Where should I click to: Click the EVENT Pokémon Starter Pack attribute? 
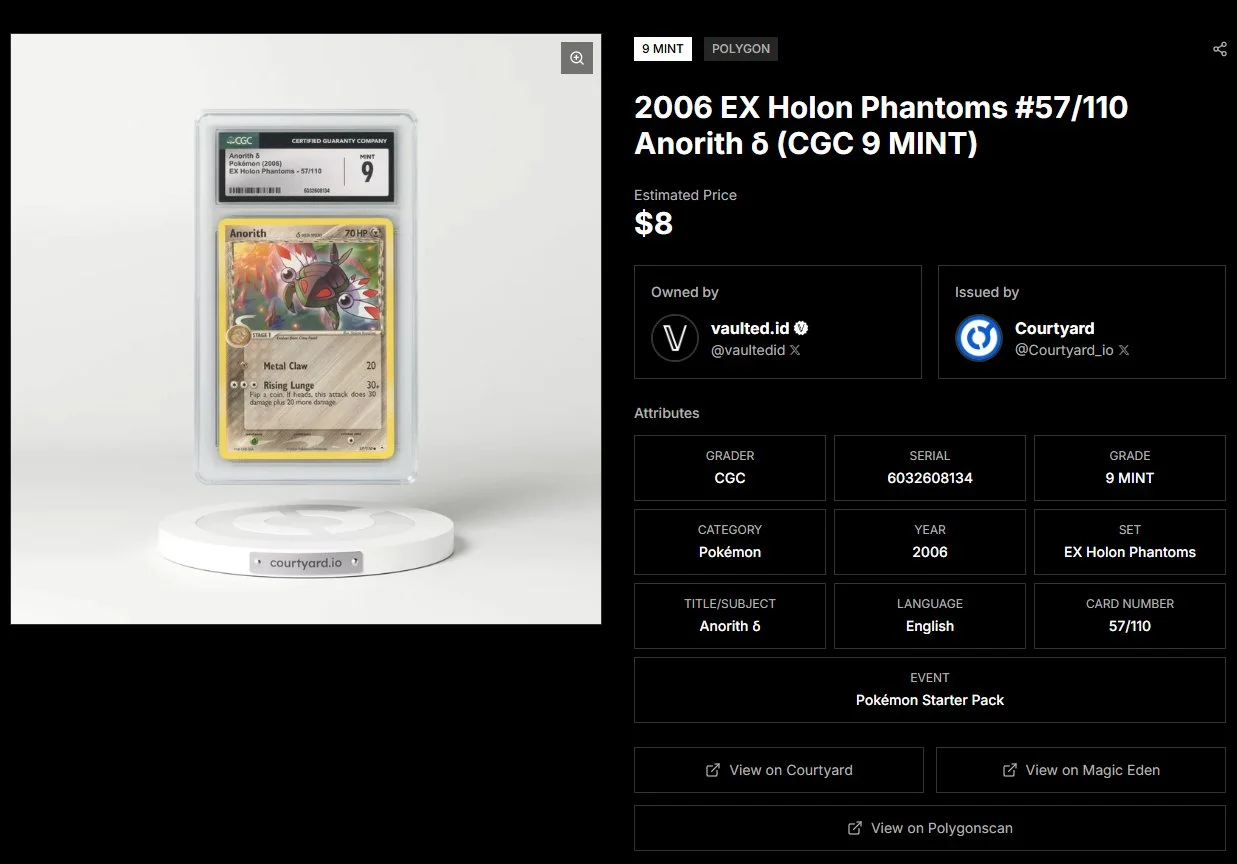(930, 690)
